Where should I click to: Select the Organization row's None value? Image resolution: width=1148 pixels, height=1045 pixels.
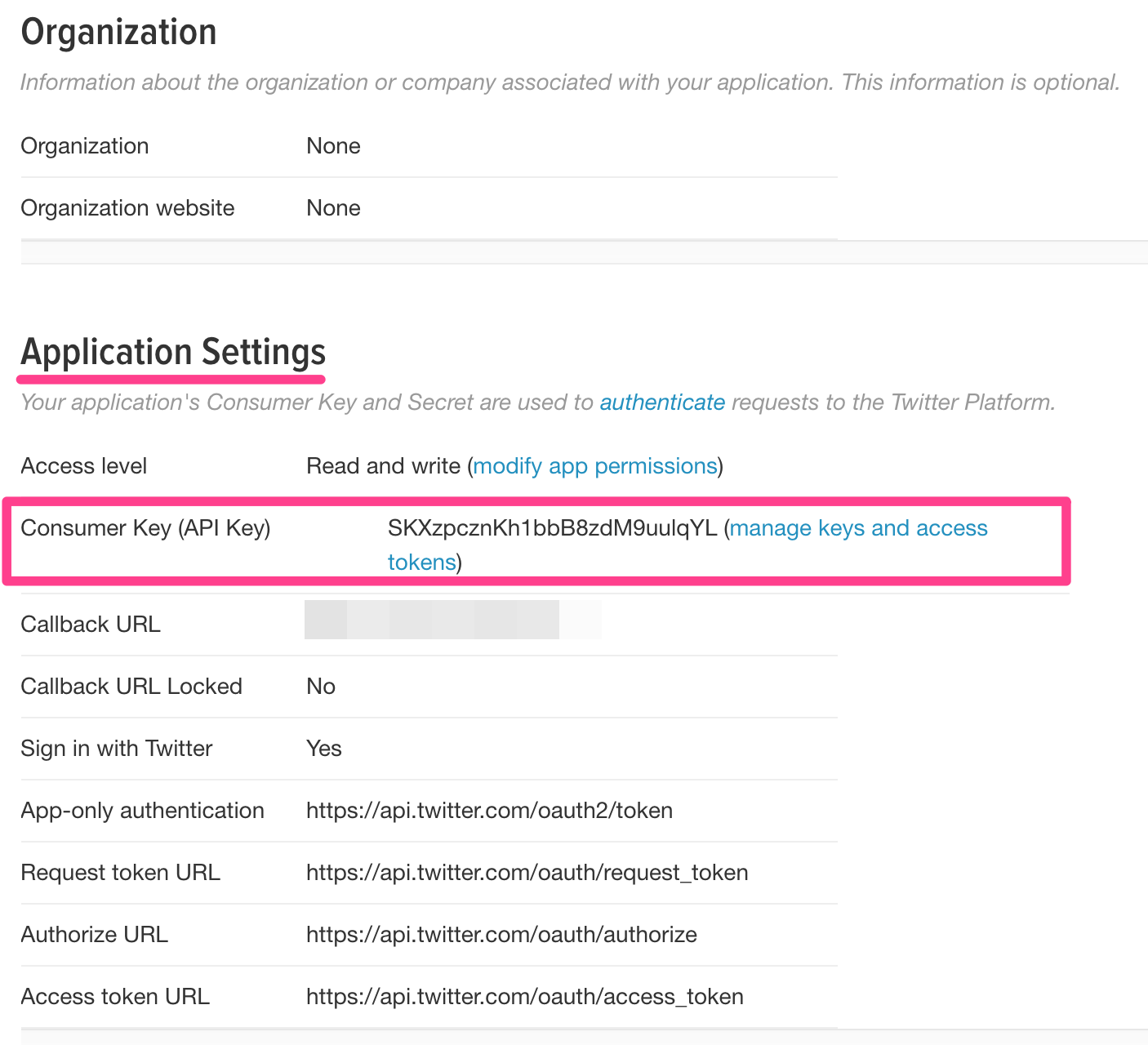click(x=333, y=146)
